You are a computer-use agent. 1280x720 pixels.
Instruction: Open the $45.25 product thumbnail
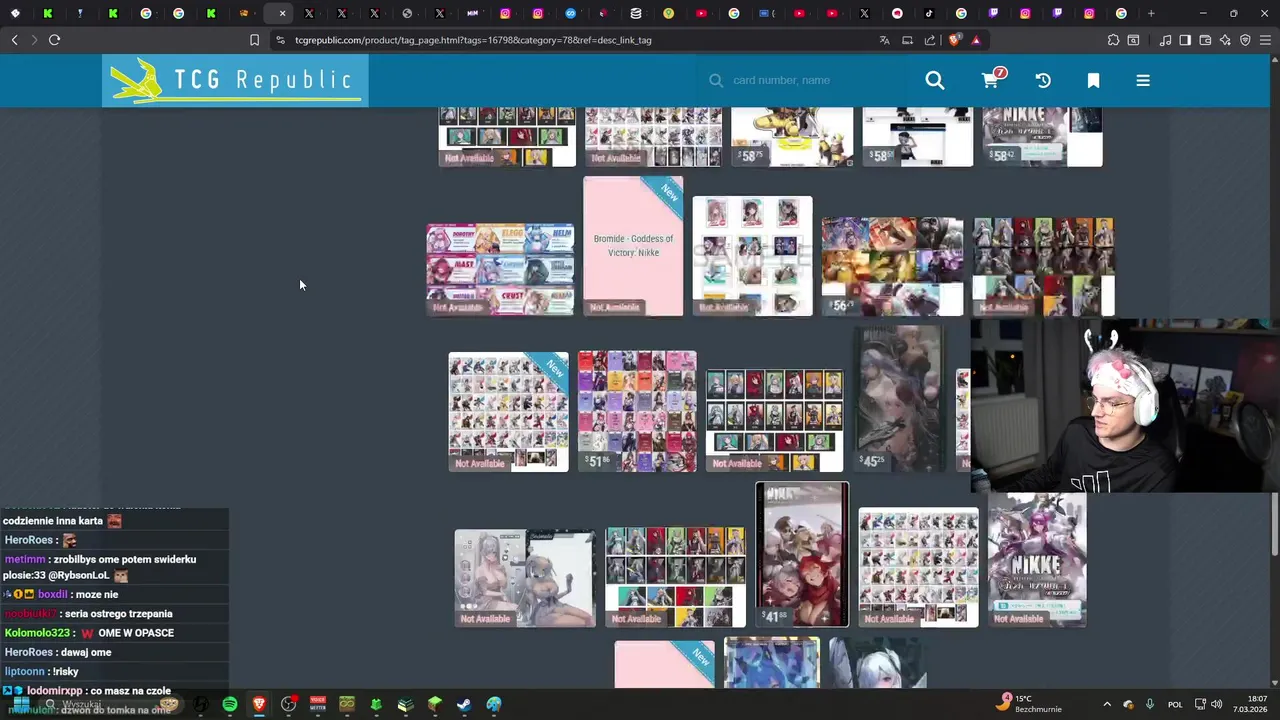pos(900,398)
